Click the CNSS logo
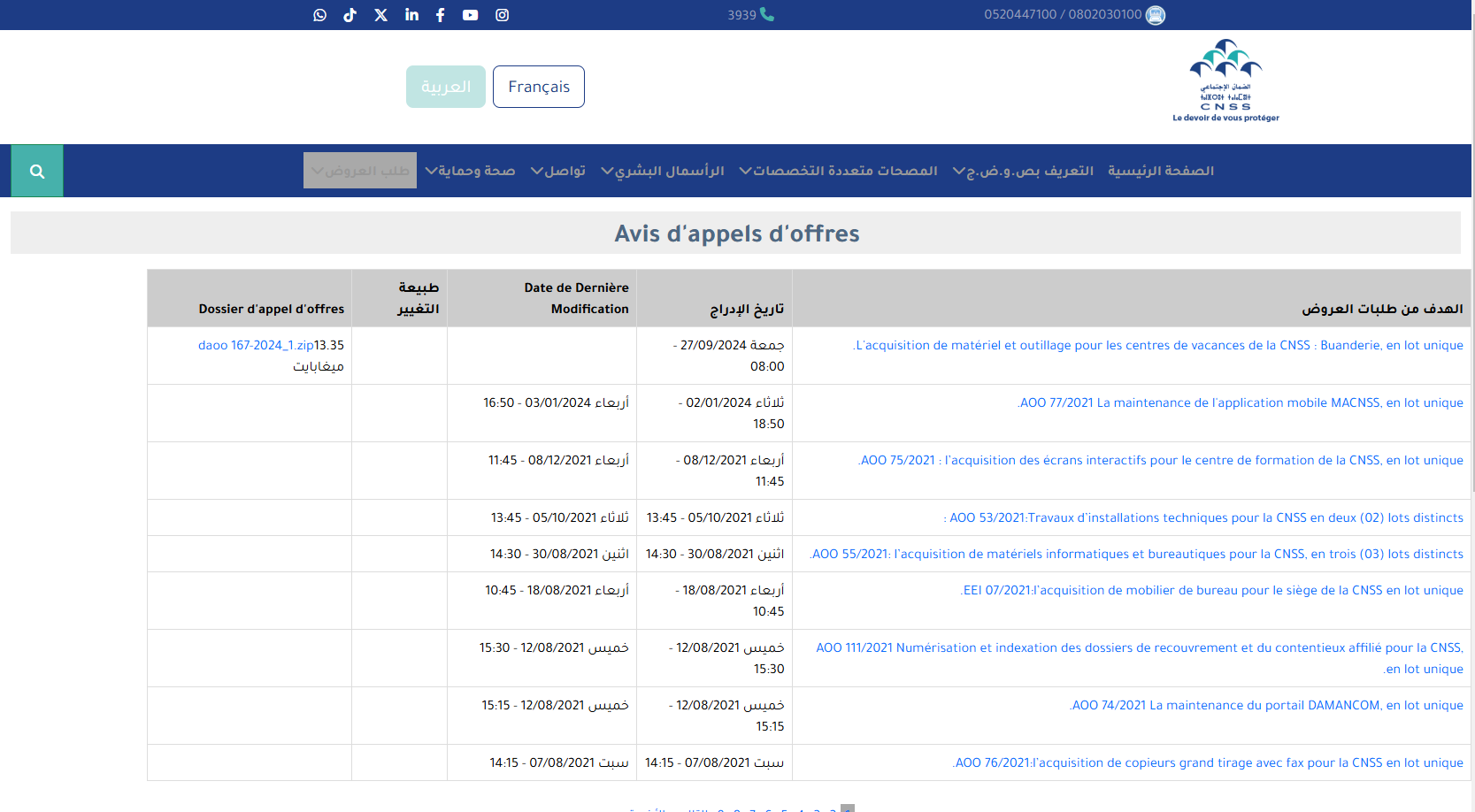 point(1225,80)
